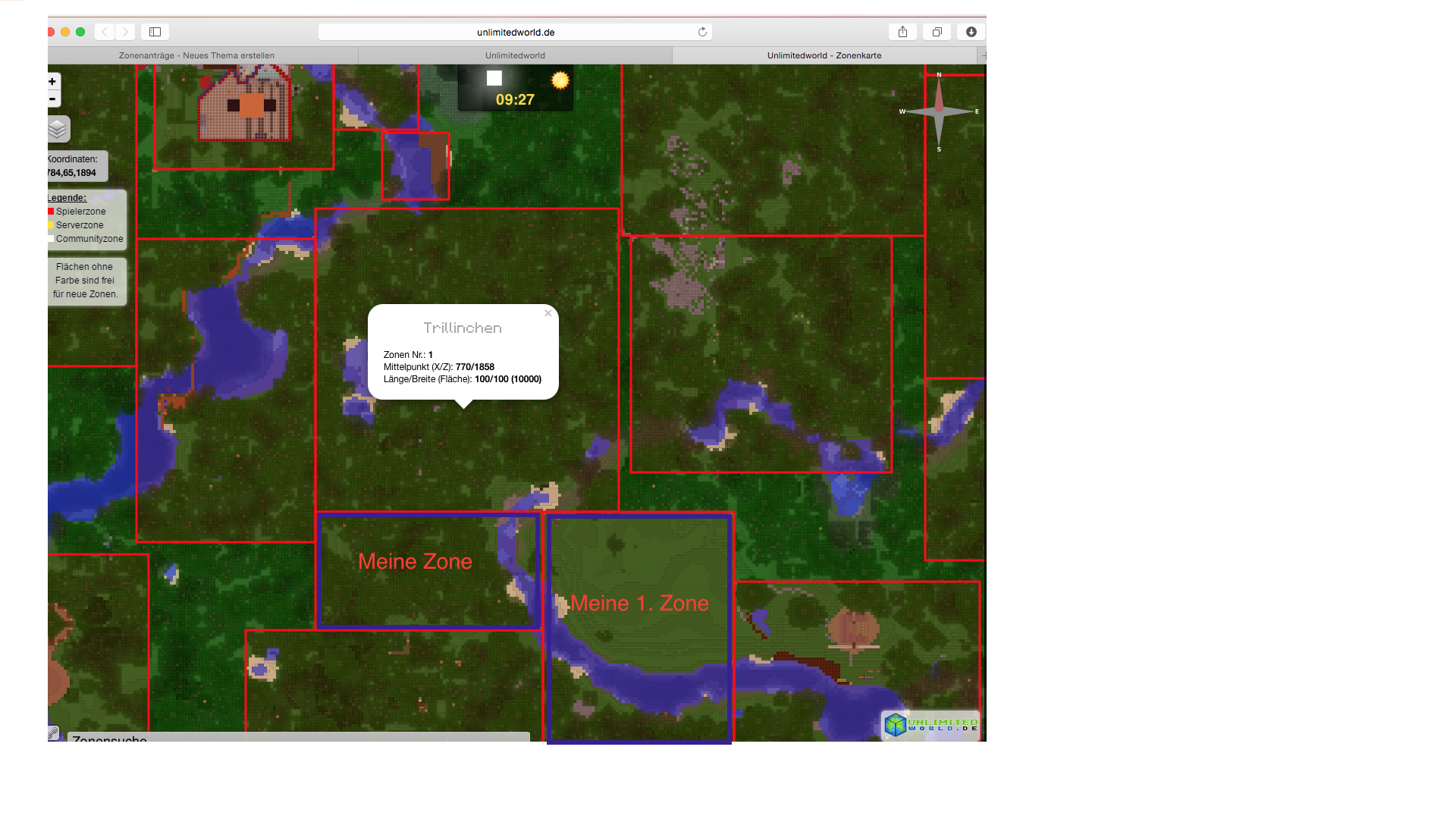
Task: Click the 09:27 time display
Action: pyautogui.click(x=515, y=99)
